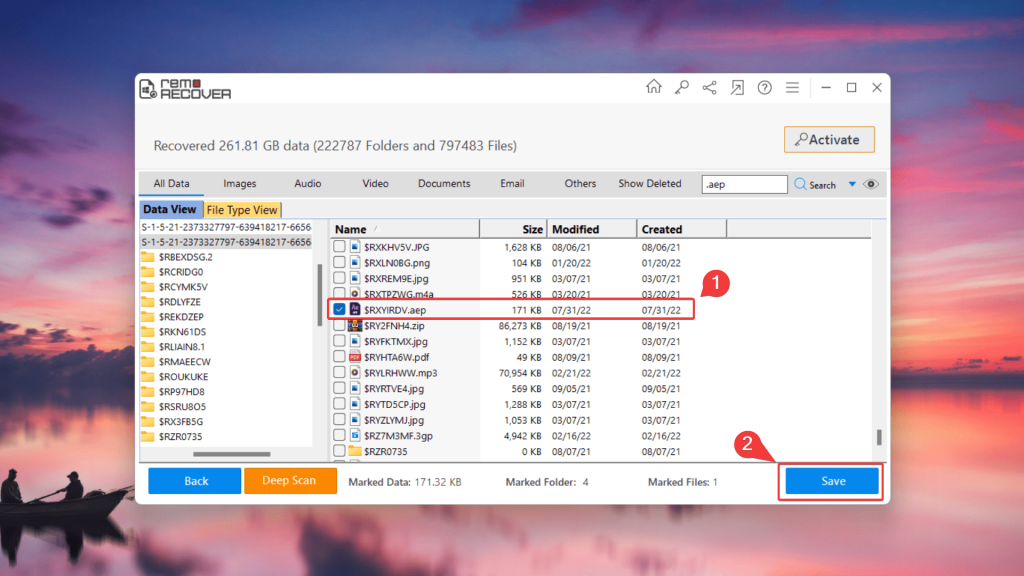Click the Audio file icon next to $RYLRHWW.mp3
The image size is (1024, 576).
[x=353, y=373]
